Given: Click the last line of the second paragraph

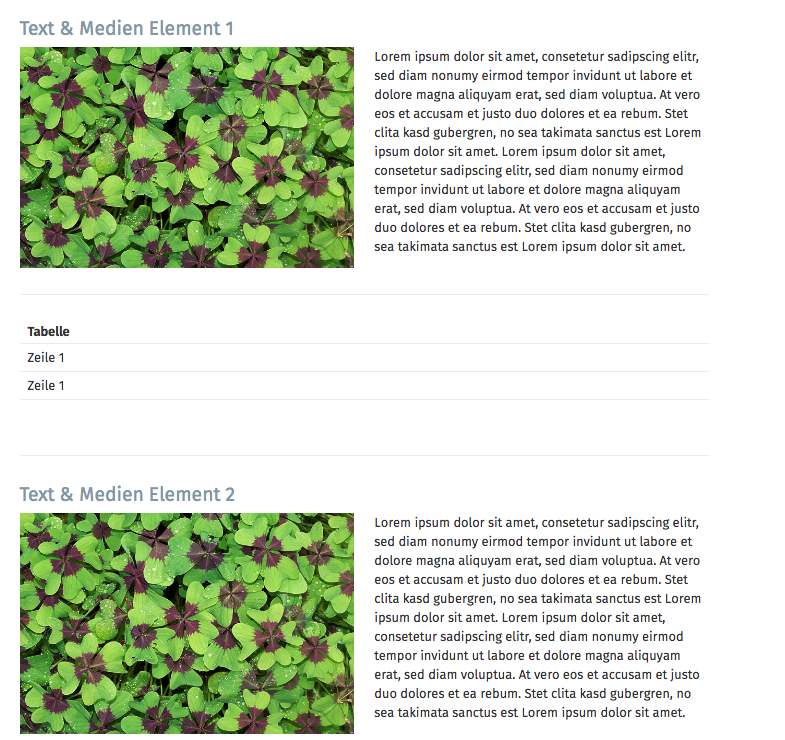Looking at the screenshot, I should pyautogui.click(x=529, y=713).
